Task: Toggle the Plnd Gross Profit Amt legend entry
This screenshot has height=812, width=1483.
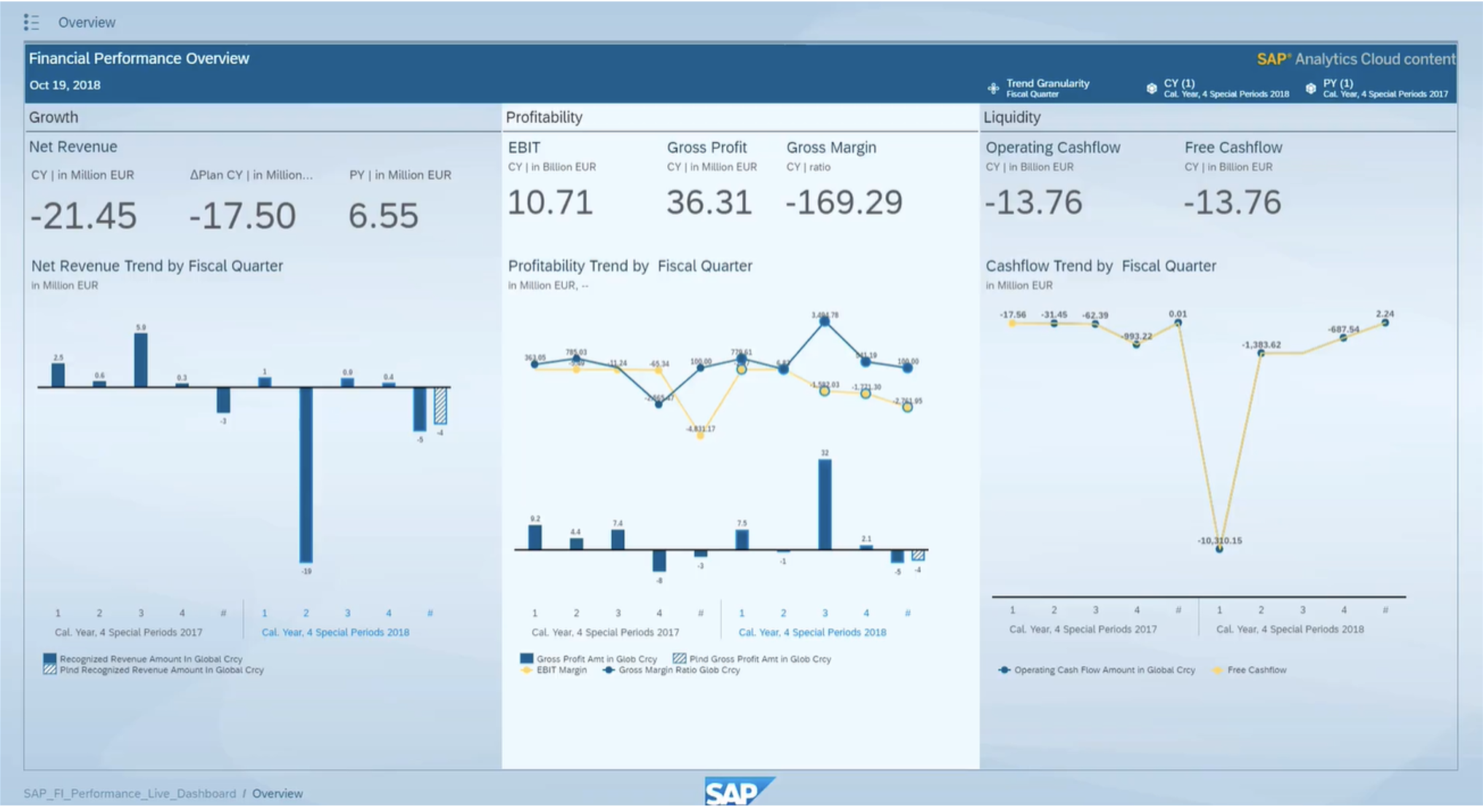Action: click(x=760, y=658)
